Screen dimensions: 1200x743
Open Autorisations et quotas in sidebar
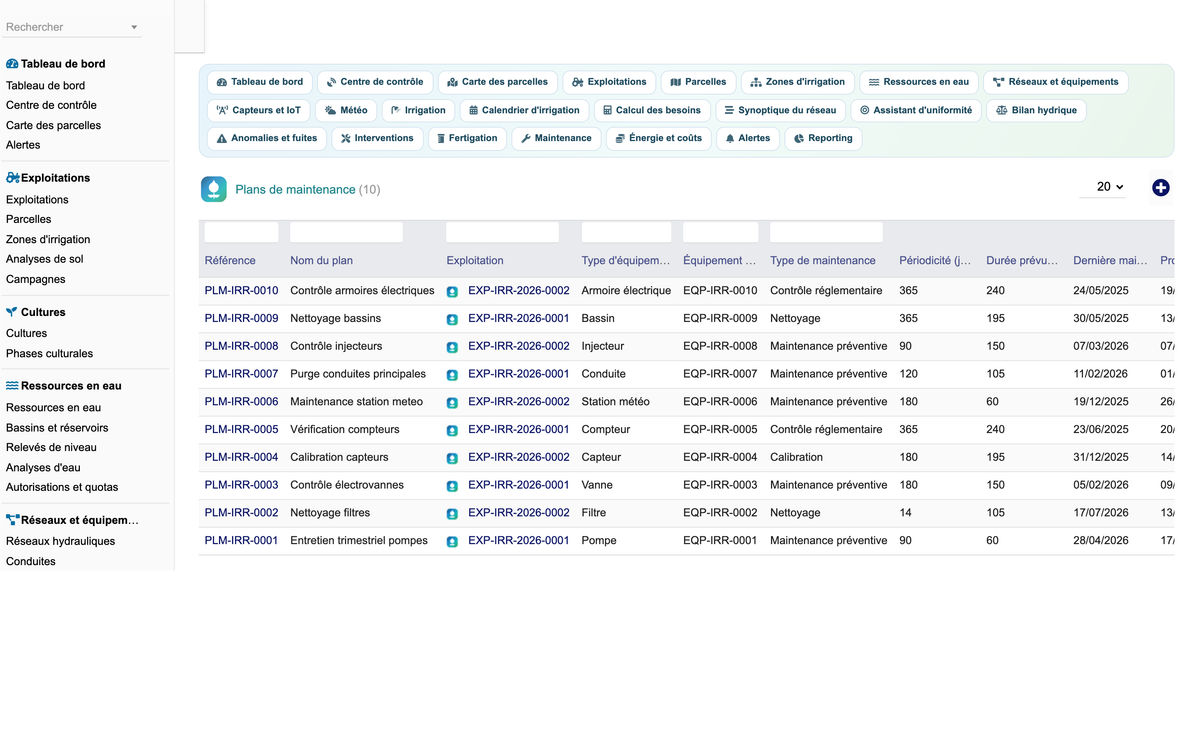(62, 488)
